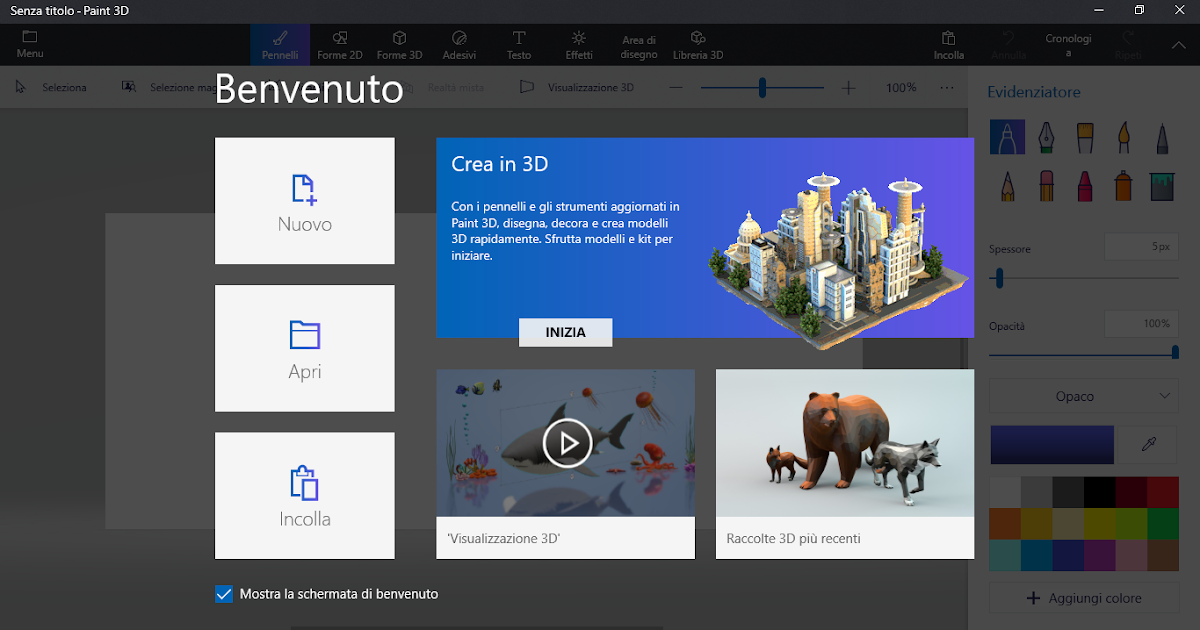Switch to the Forme 3D tab

coord(399,44)
